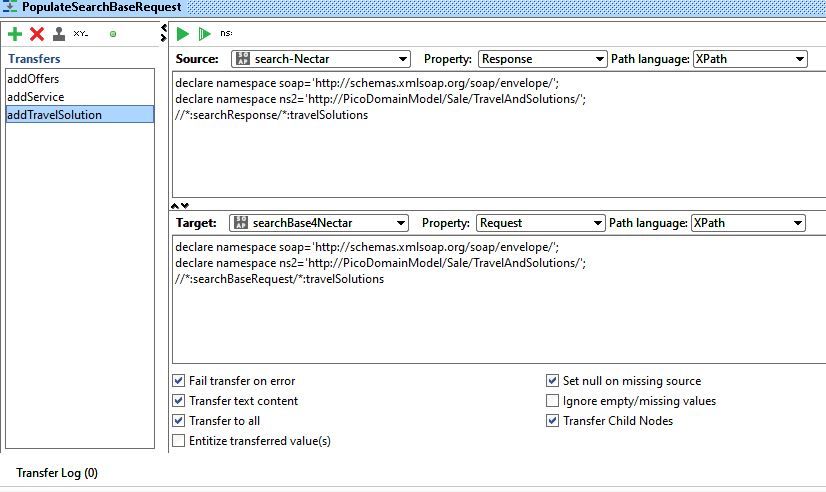The width and height of the screenshot is (826, 492).
Task: Collapse source pane with the up splitter arrow
Action: coord(175,205)
